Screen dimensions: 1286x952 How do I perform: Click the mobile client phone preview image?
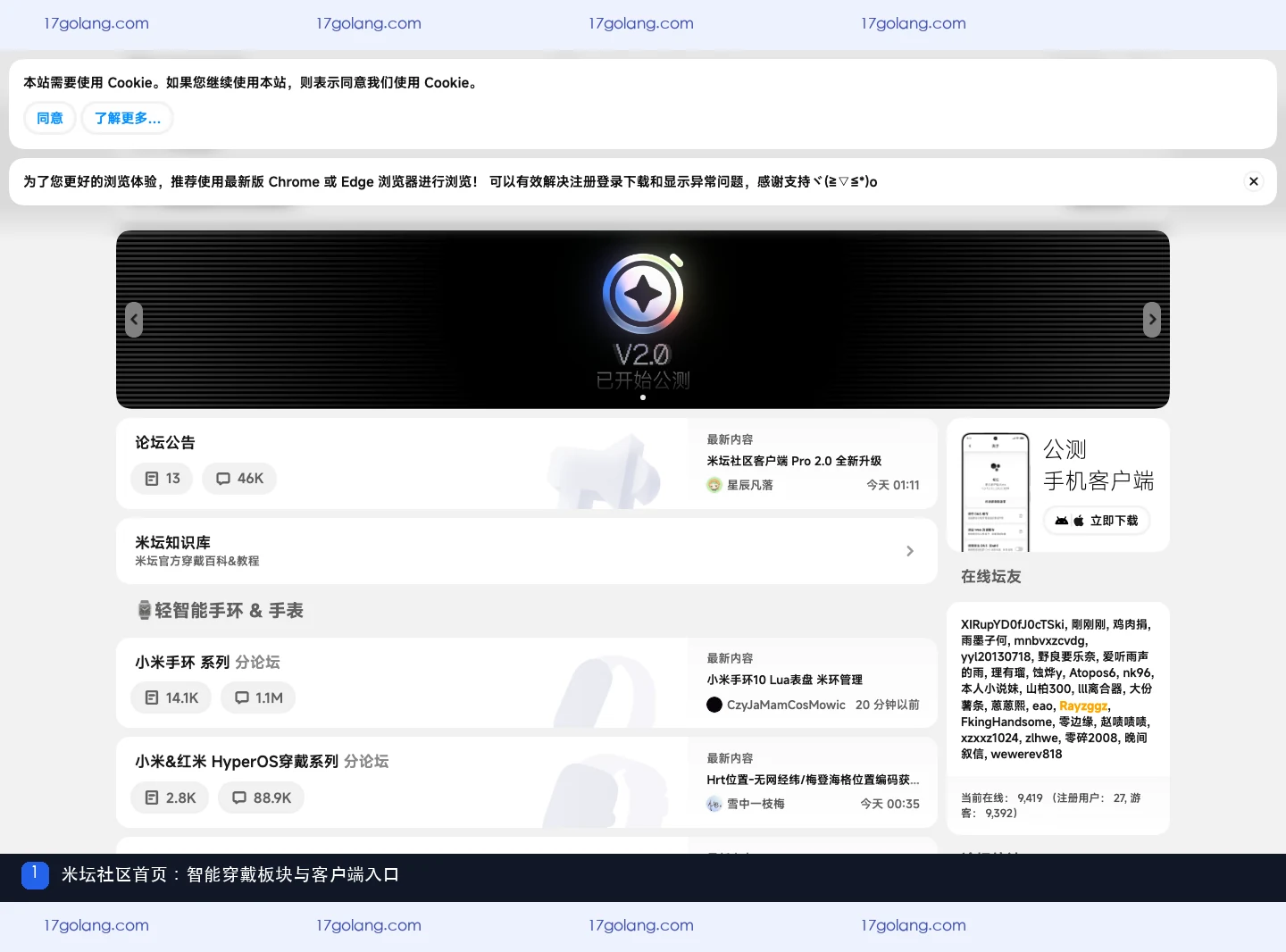(995, 492)
